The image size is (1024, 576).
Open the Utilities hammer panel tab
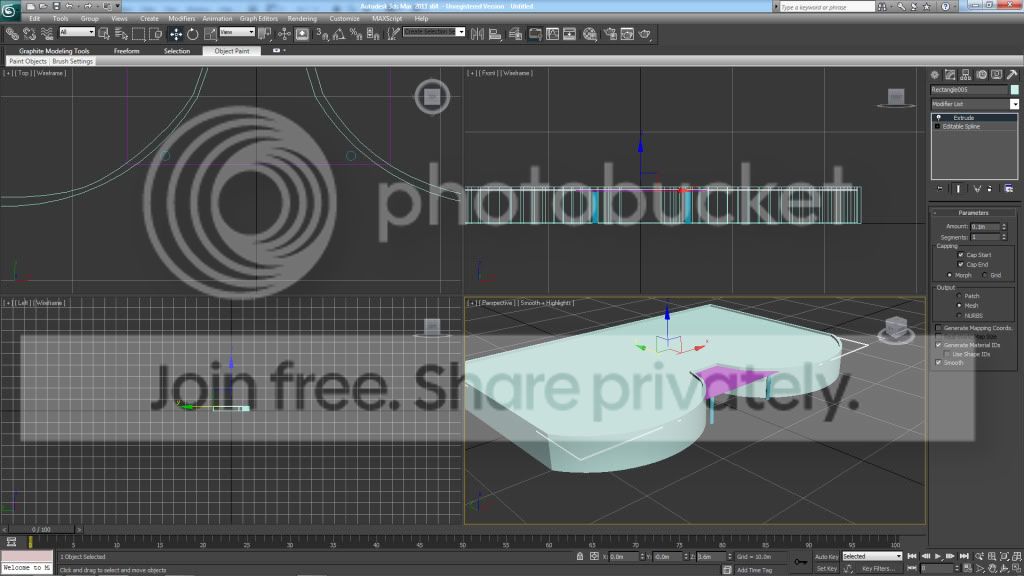[1012, 74]
